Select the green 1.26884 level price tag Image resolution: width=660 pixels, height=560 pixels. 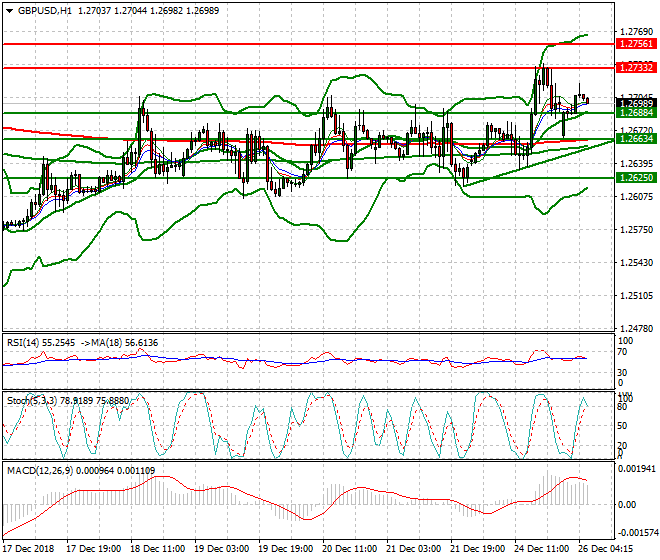(x=637, y=113)
